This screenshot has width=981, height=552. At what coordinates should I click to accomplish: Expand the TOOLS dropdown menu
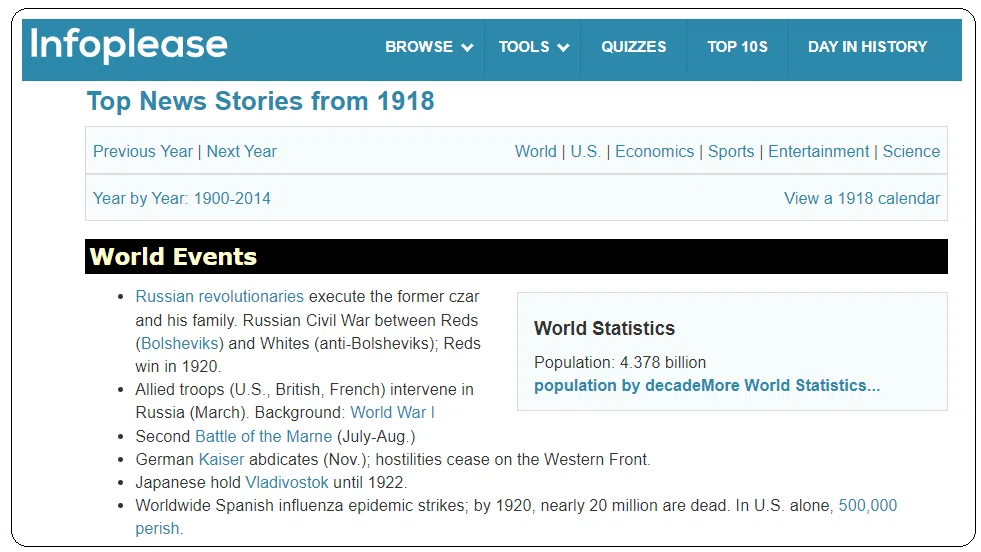534,47
